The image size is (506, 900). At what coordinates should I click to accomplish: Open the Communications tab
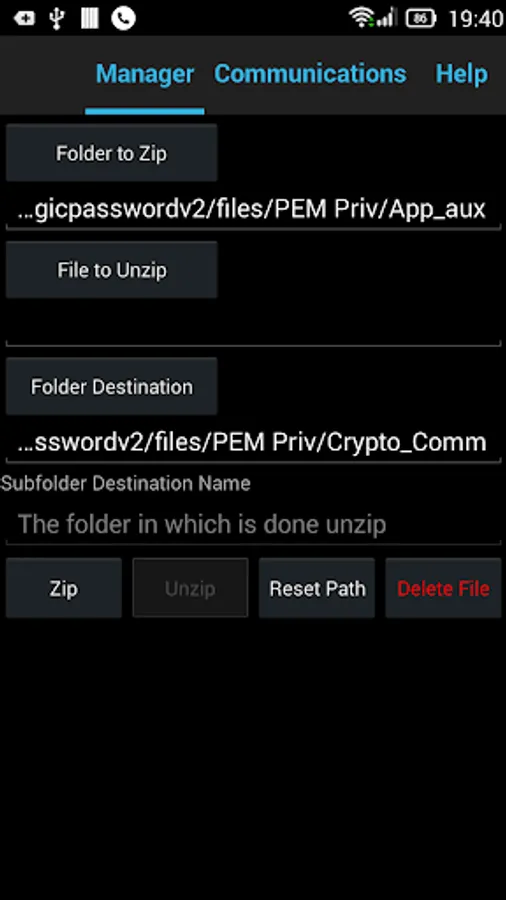pos(310,74)
